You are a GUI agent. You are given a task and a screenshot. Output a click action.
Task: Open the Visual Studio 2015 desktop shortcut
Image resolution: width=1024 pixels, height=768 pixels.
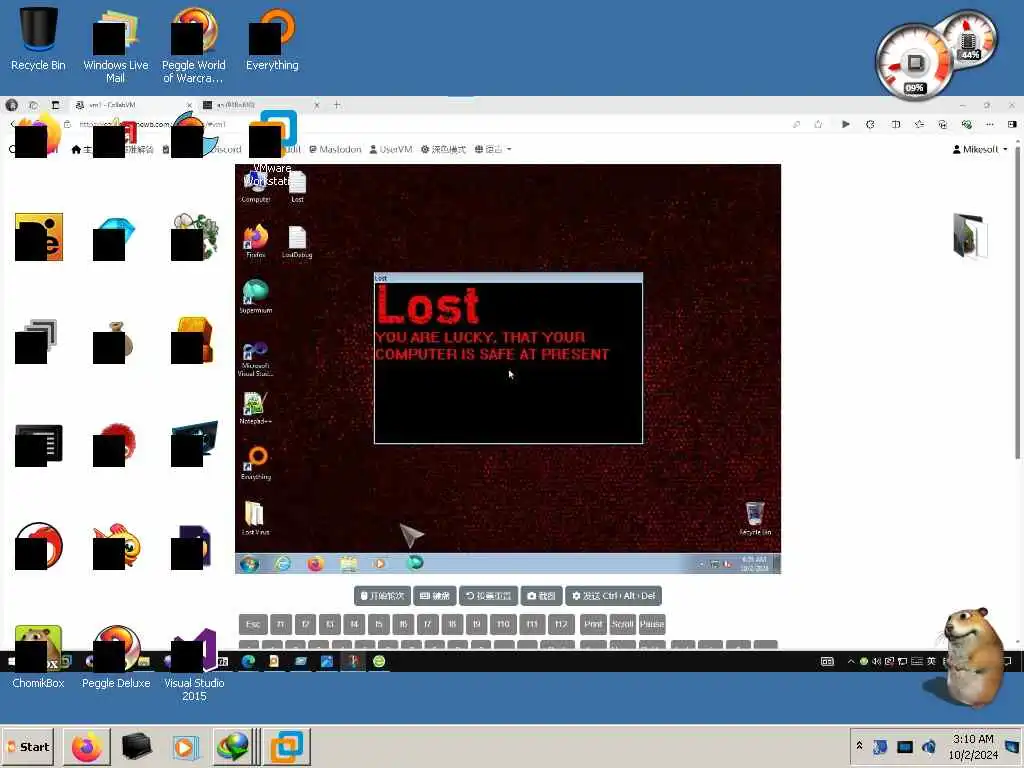coord(194,663)
